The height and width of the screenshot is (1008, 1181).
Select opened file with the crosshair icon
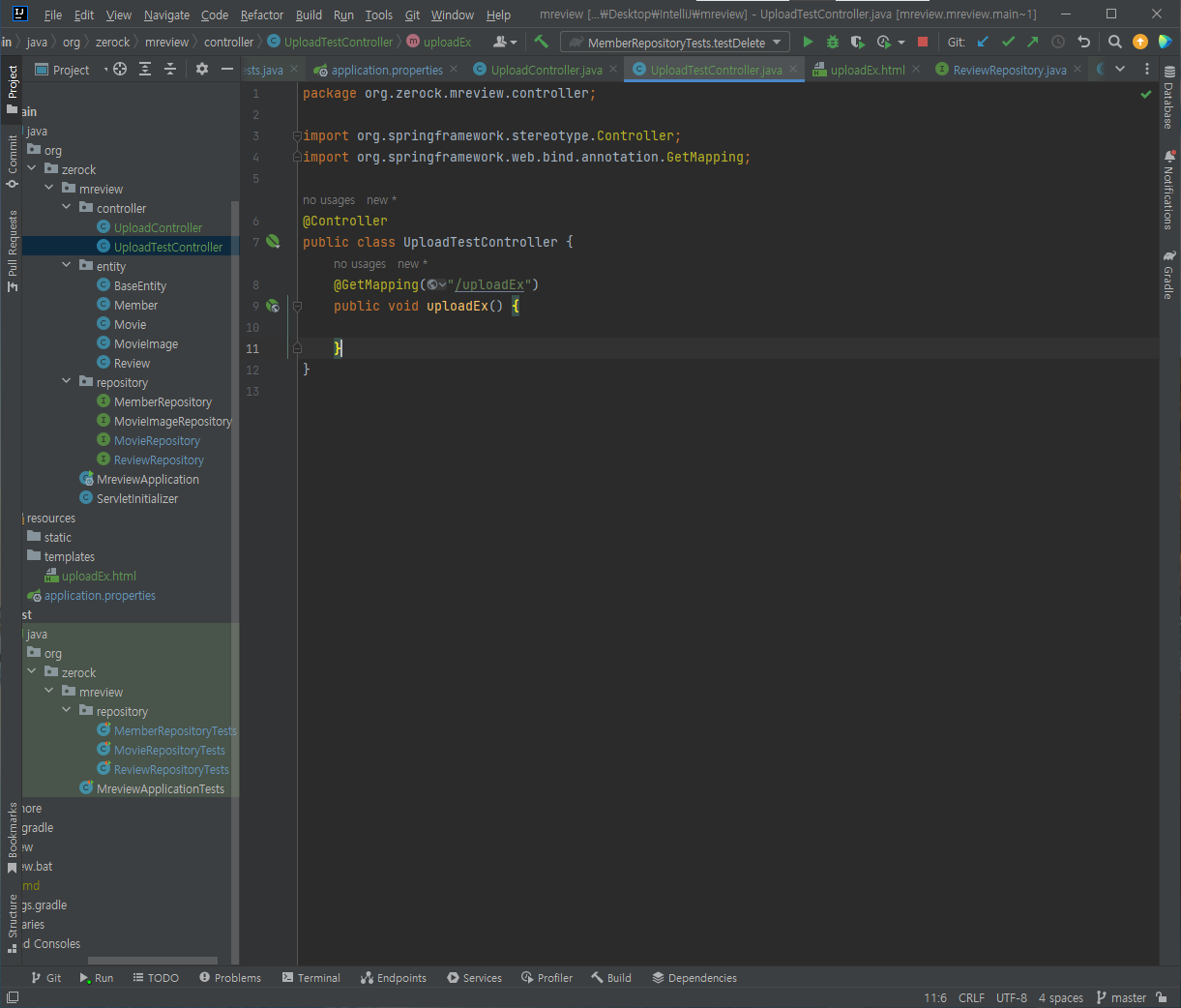coord(120,69)
